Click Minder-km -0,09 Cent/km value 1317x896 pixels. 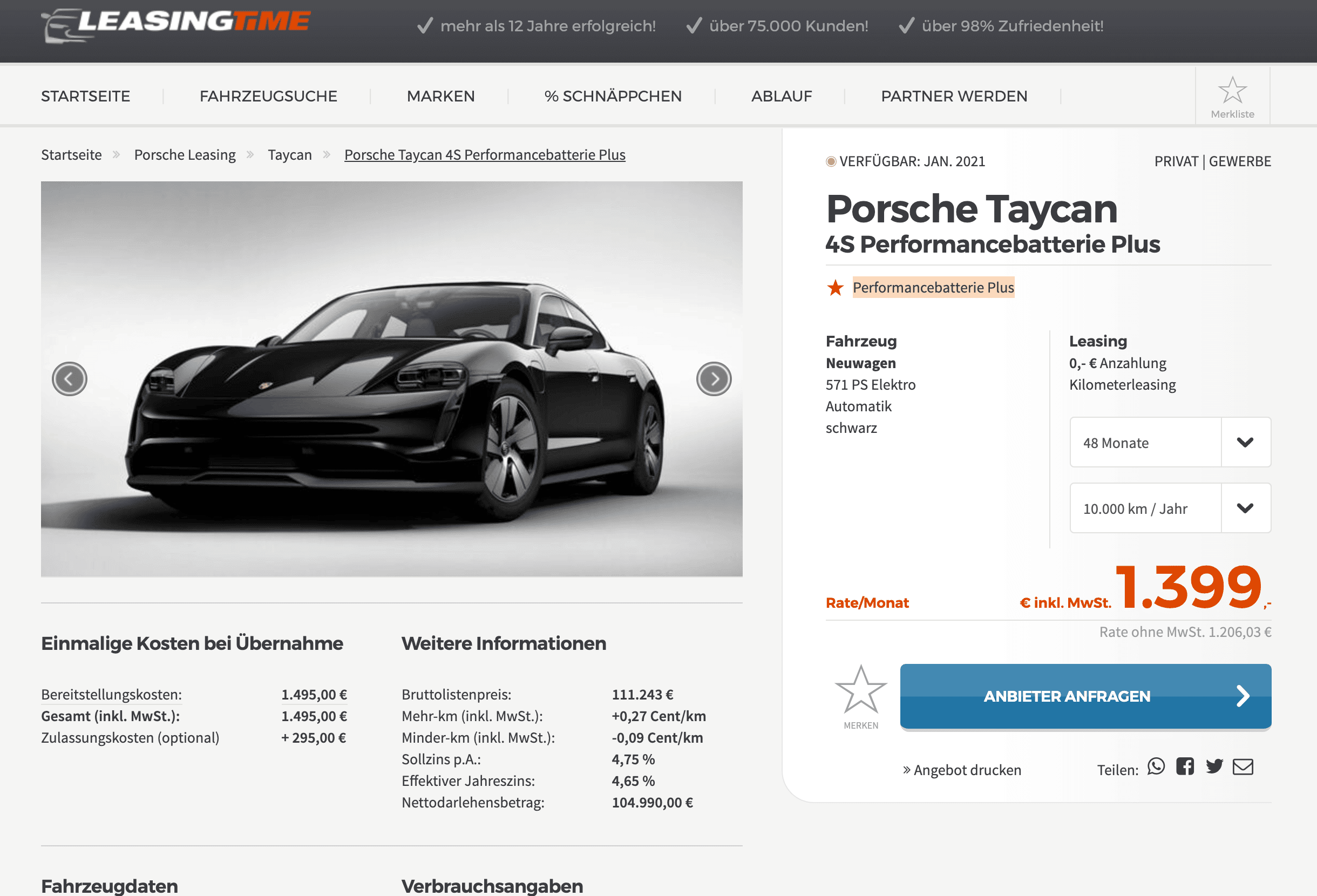pos(657,737)
